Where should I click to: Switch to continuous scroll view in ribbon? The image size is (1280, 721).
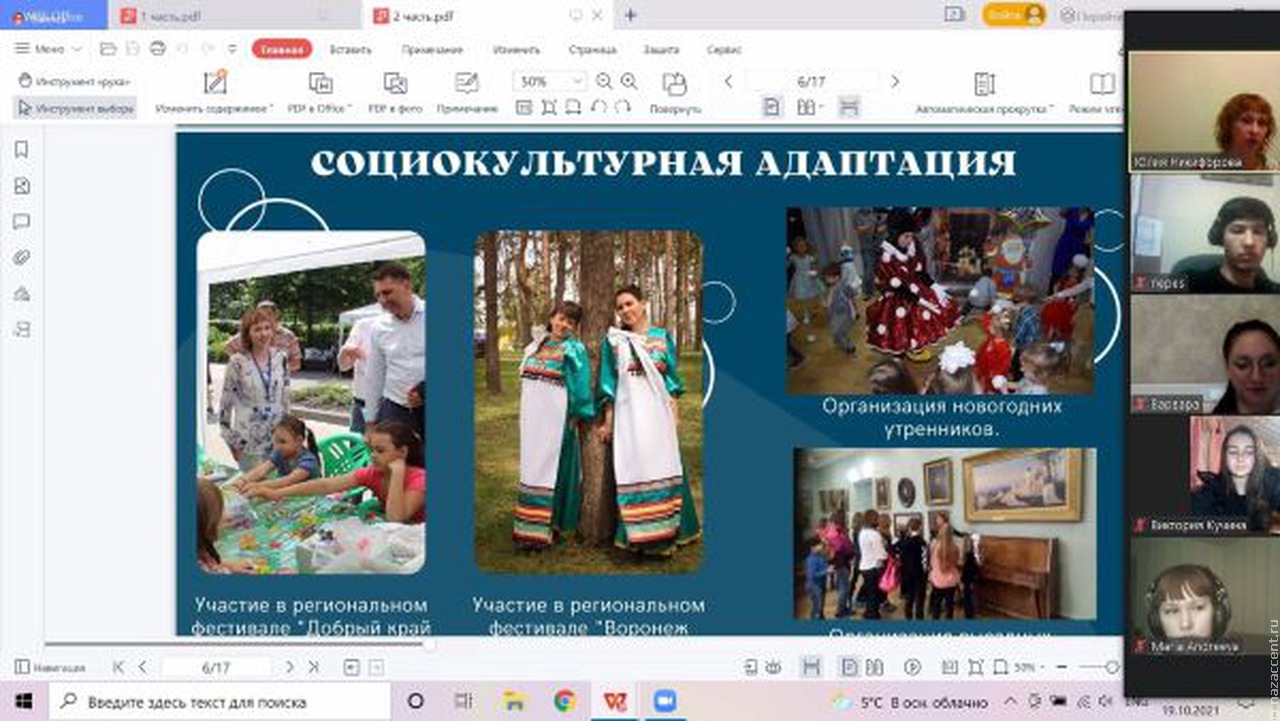(849, 107)
